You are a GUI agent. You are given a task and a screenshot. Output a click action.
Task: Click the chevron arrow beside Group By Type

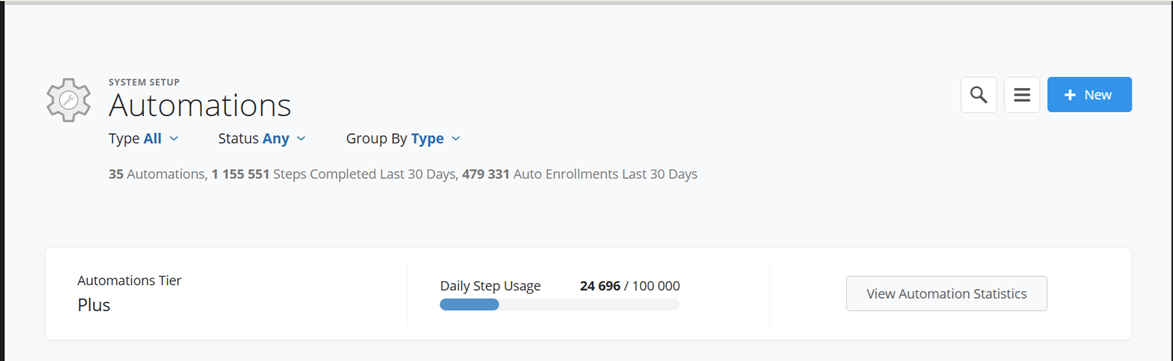456,139
